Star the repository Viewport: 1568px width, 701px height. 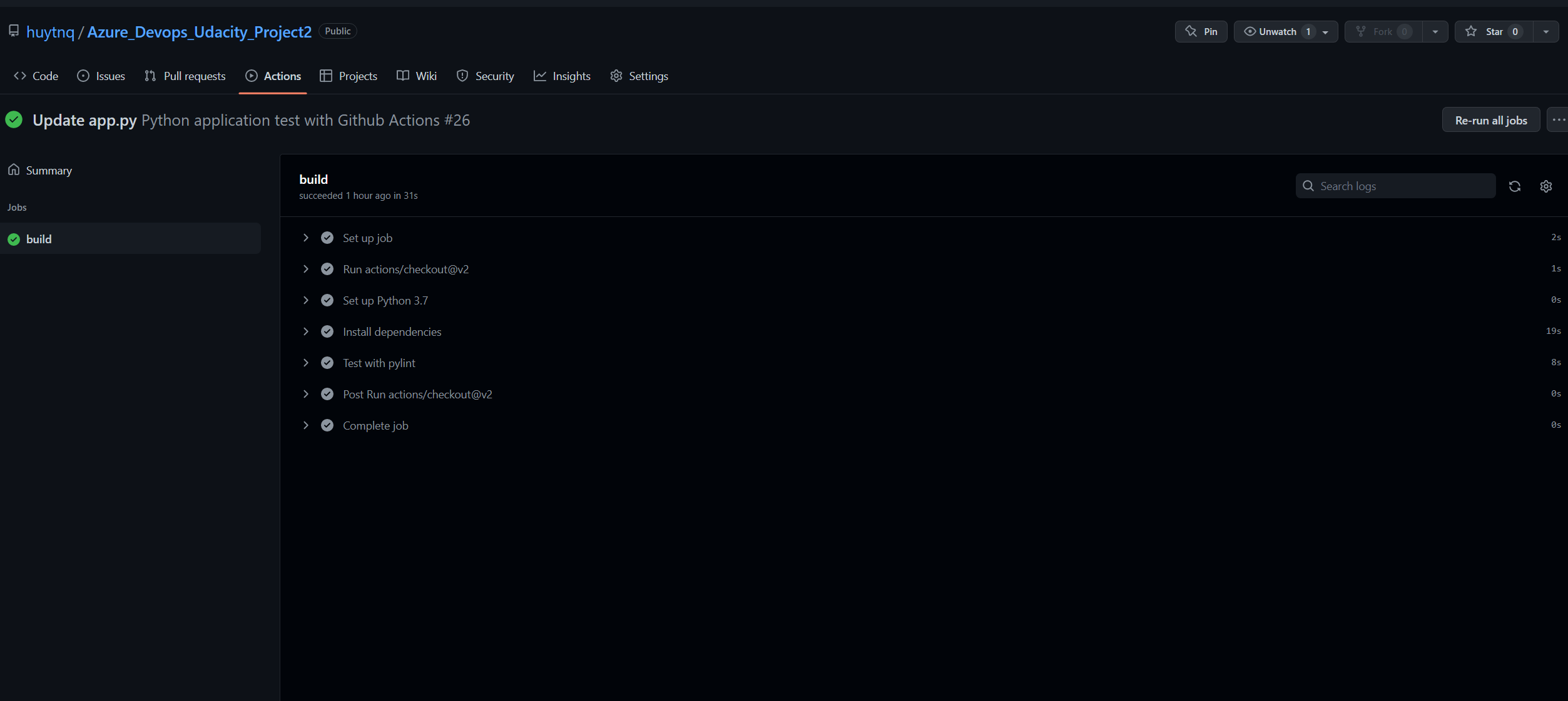coord(1493,32)
